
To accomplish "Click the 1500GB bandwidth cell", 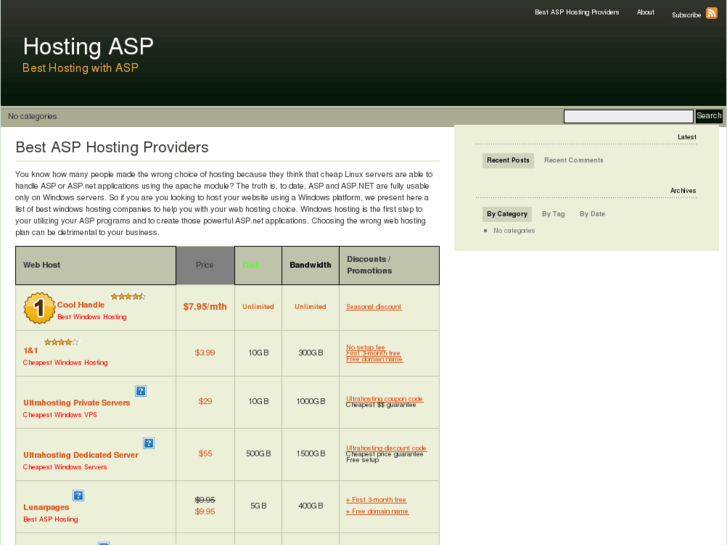I will click(x=311, y=454).
